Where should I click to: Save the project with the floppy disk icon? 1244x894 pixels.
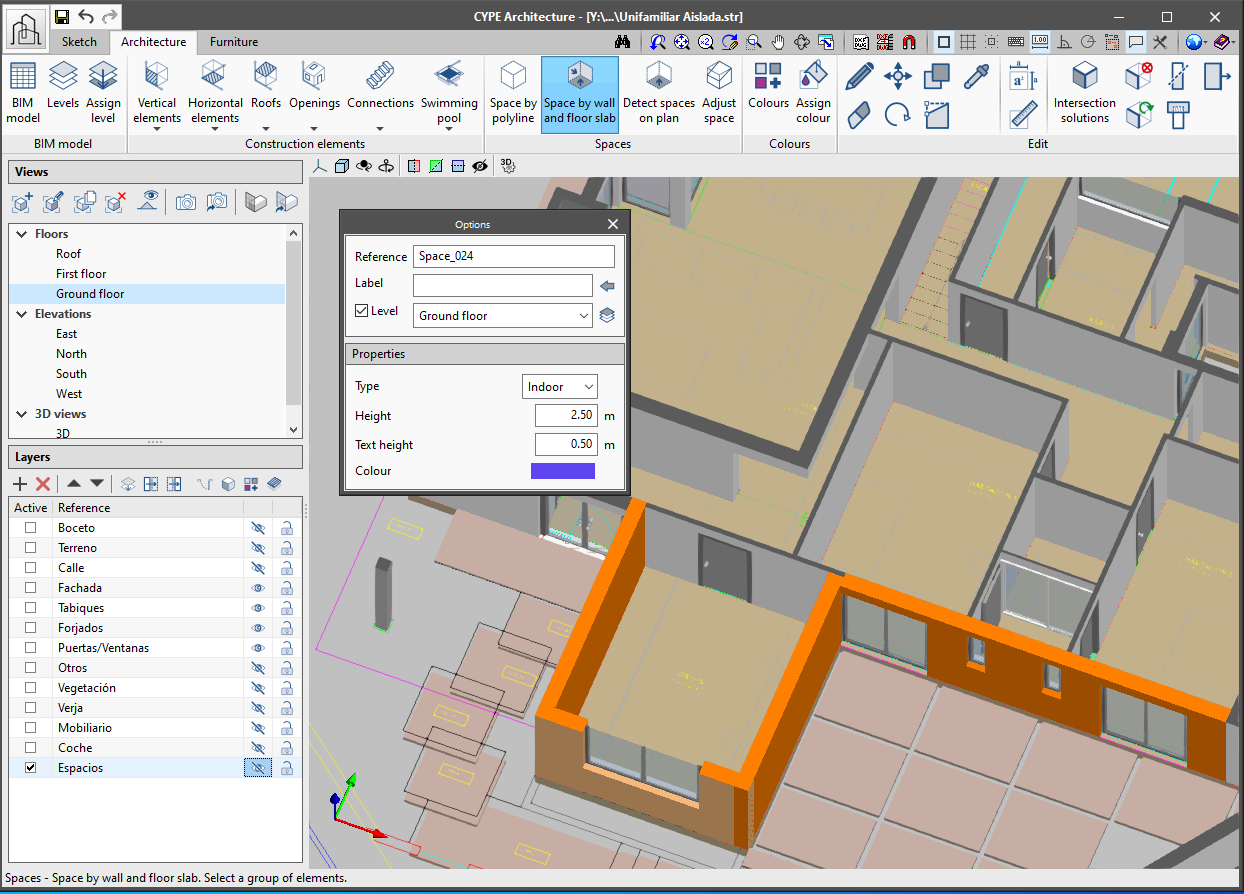point(62,17)
